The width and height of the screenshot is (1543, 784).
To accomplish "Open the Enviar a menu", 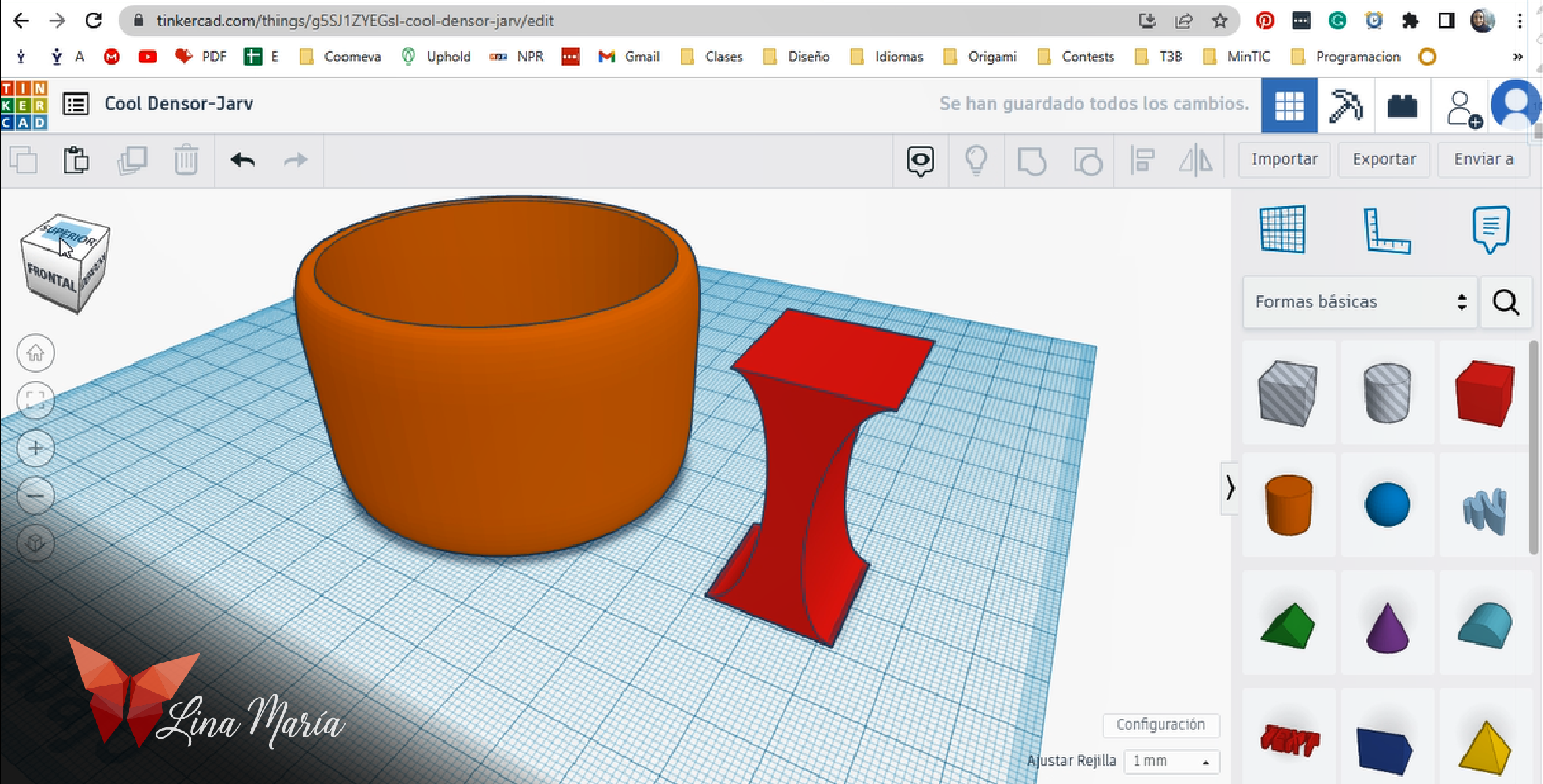I will [1483, 160].
